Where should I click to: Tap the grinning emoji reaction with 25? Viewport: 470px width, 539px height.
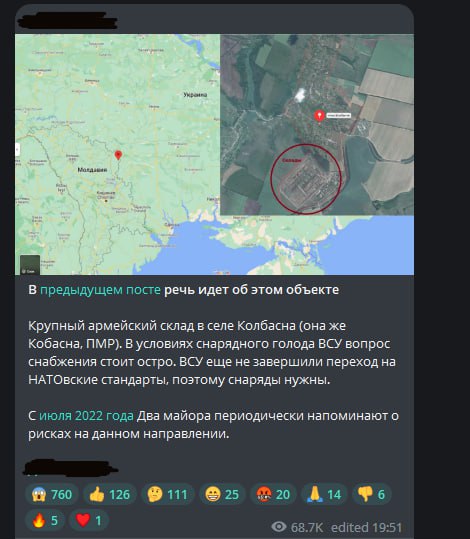(x=222, y=494)
